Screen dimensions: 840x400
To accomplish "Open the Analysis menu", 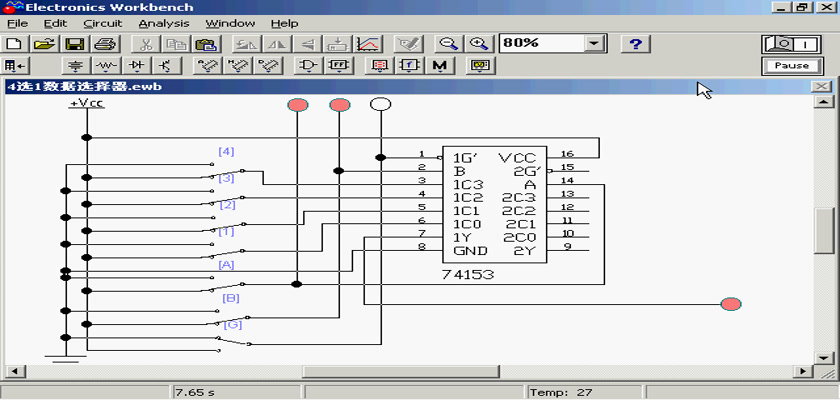I will click(164, 24).
